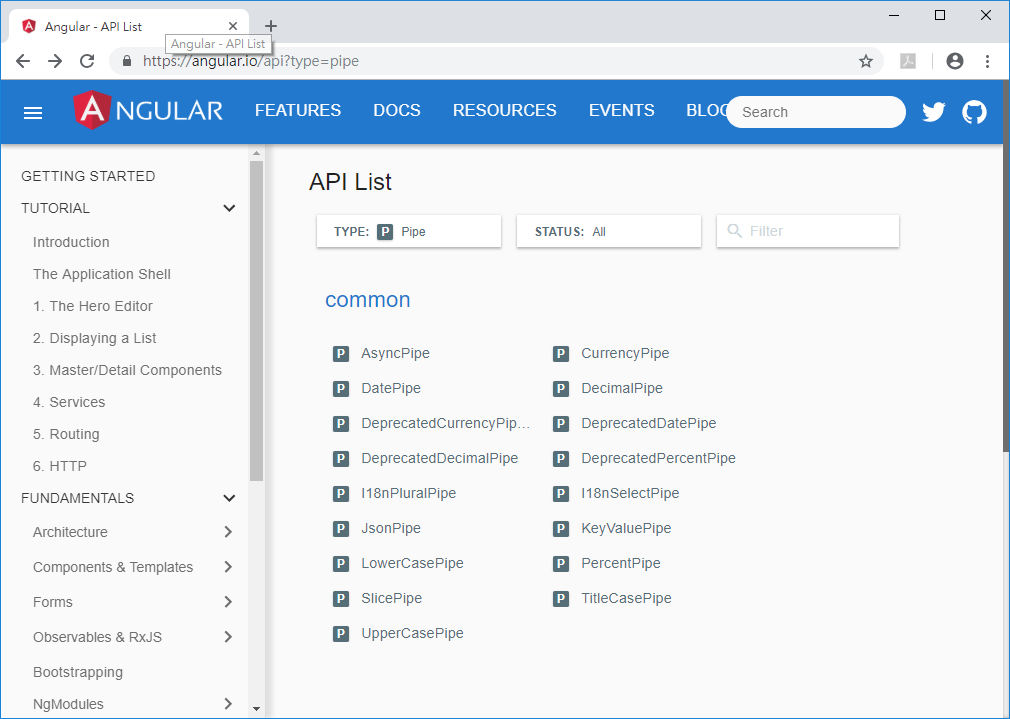Image resolution: width=1010 pixels, height=719 pixels.
Task: Open Angular's Twitter page icon
Action: click(x=933, y=112)
